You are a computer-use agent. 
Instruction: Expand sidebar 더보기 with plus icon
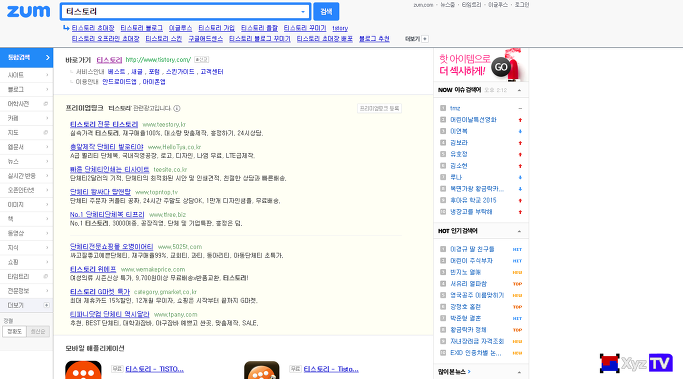[26, 305]
